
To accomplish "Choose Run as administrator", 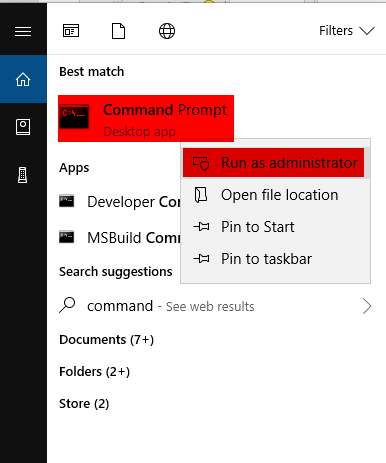I will pos(273,163).
